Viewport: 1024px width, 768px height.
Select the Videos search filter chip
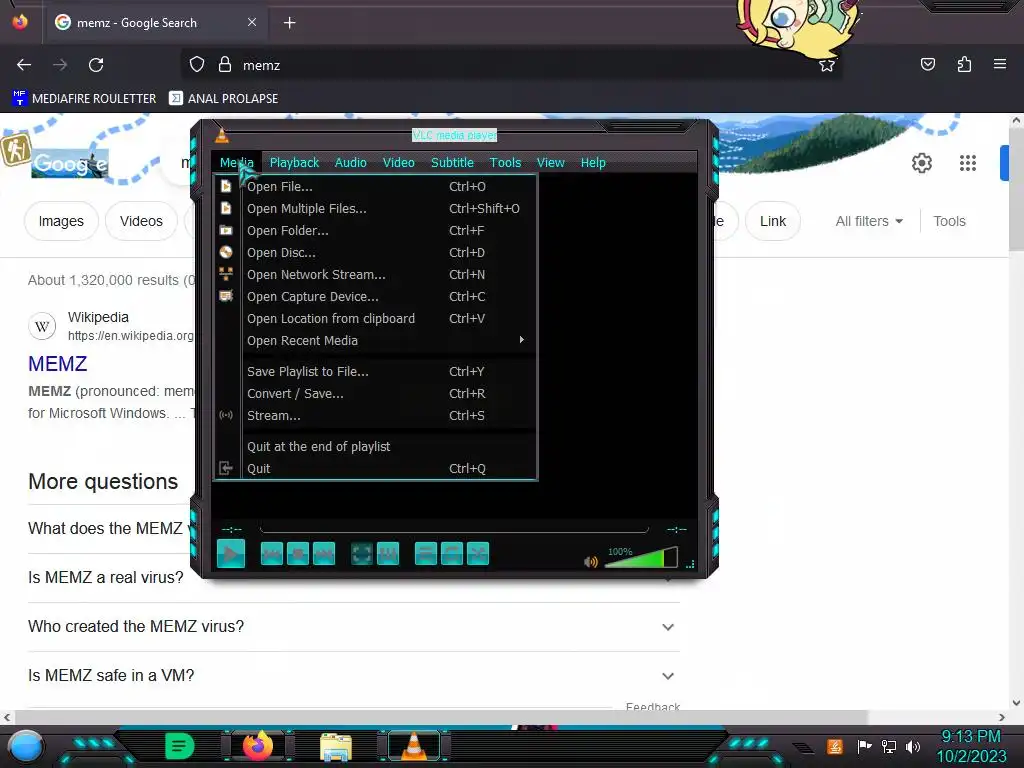click(x=141, y=221)
